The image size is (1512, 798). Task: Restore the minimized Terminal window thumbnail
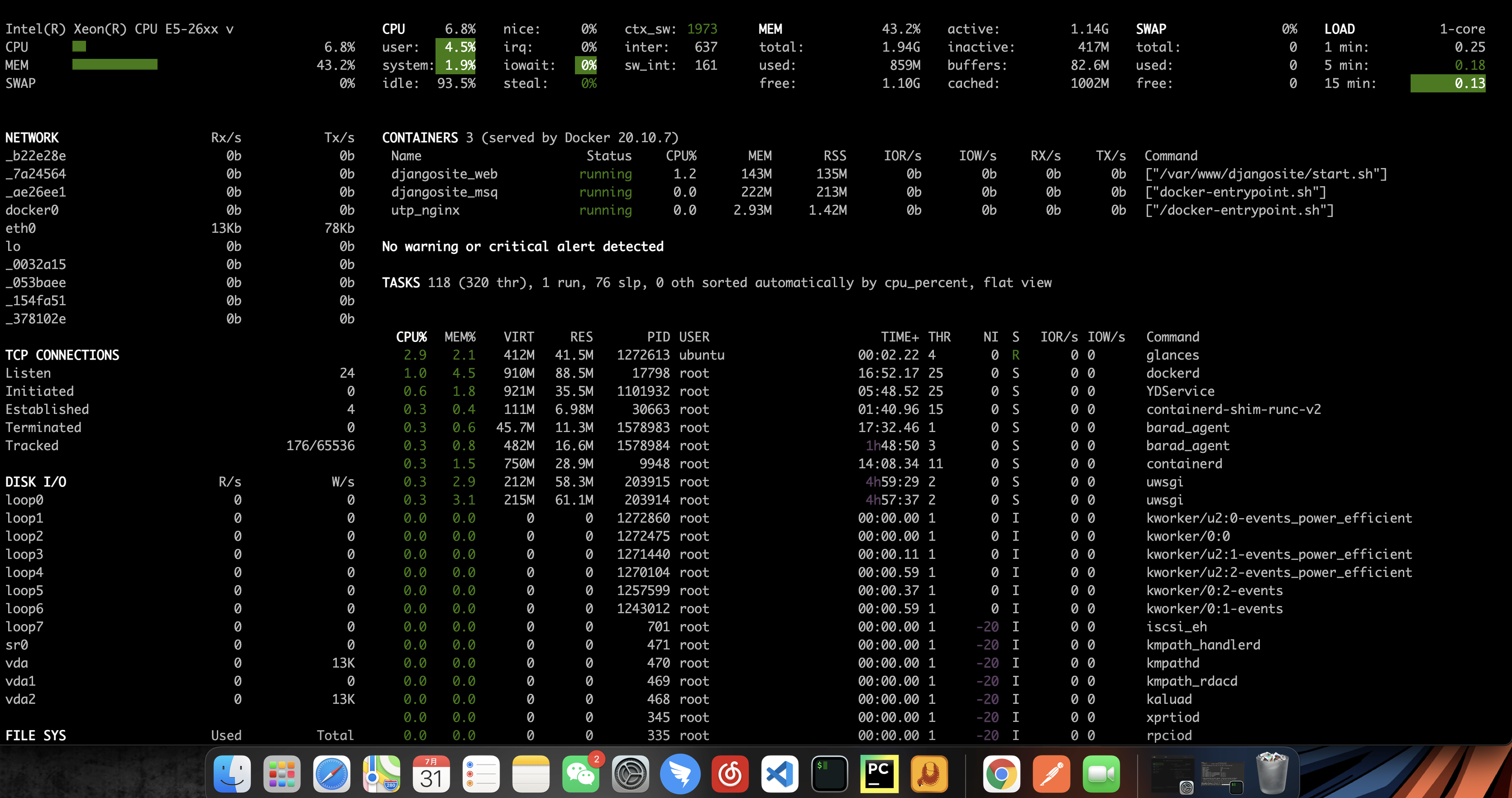tap(1221, 775)
